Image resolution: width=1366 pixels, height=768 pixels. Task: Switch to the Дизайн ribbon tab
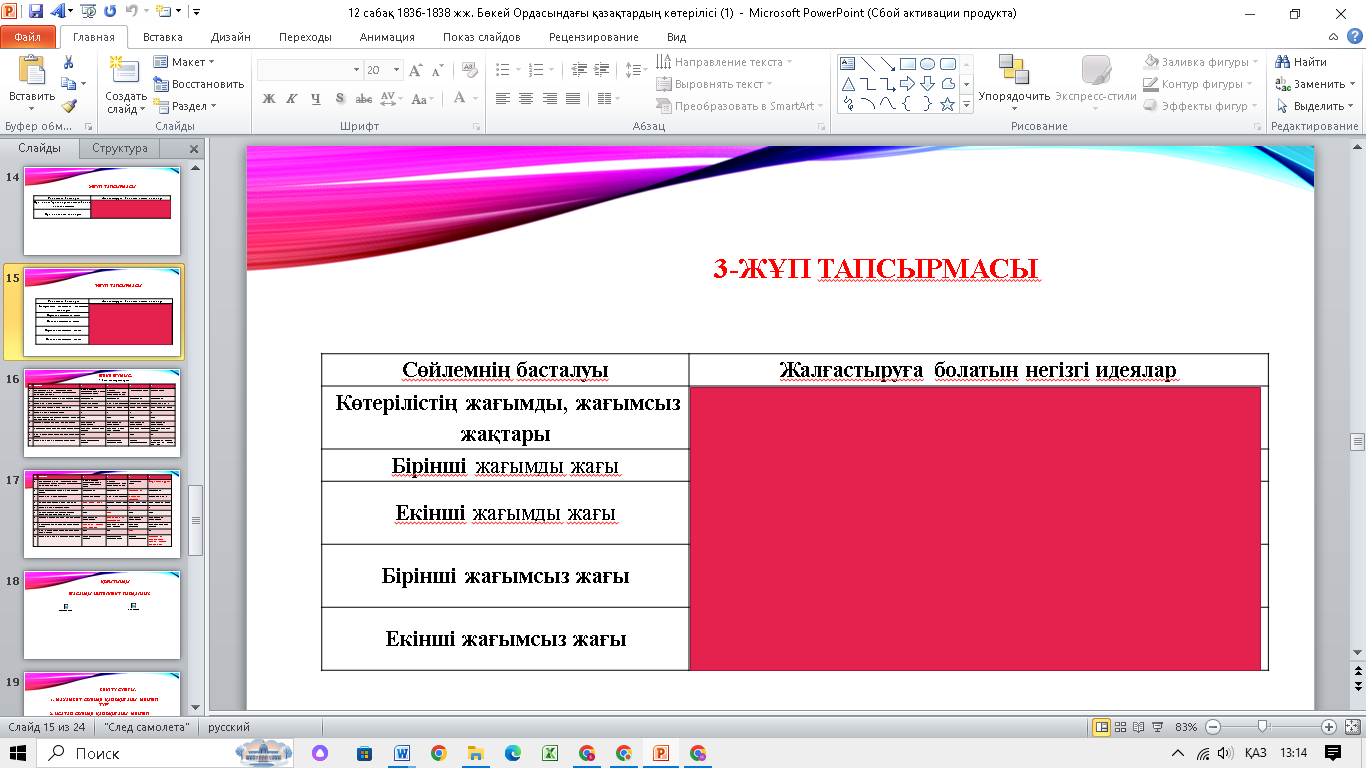[x=231, y=37]
